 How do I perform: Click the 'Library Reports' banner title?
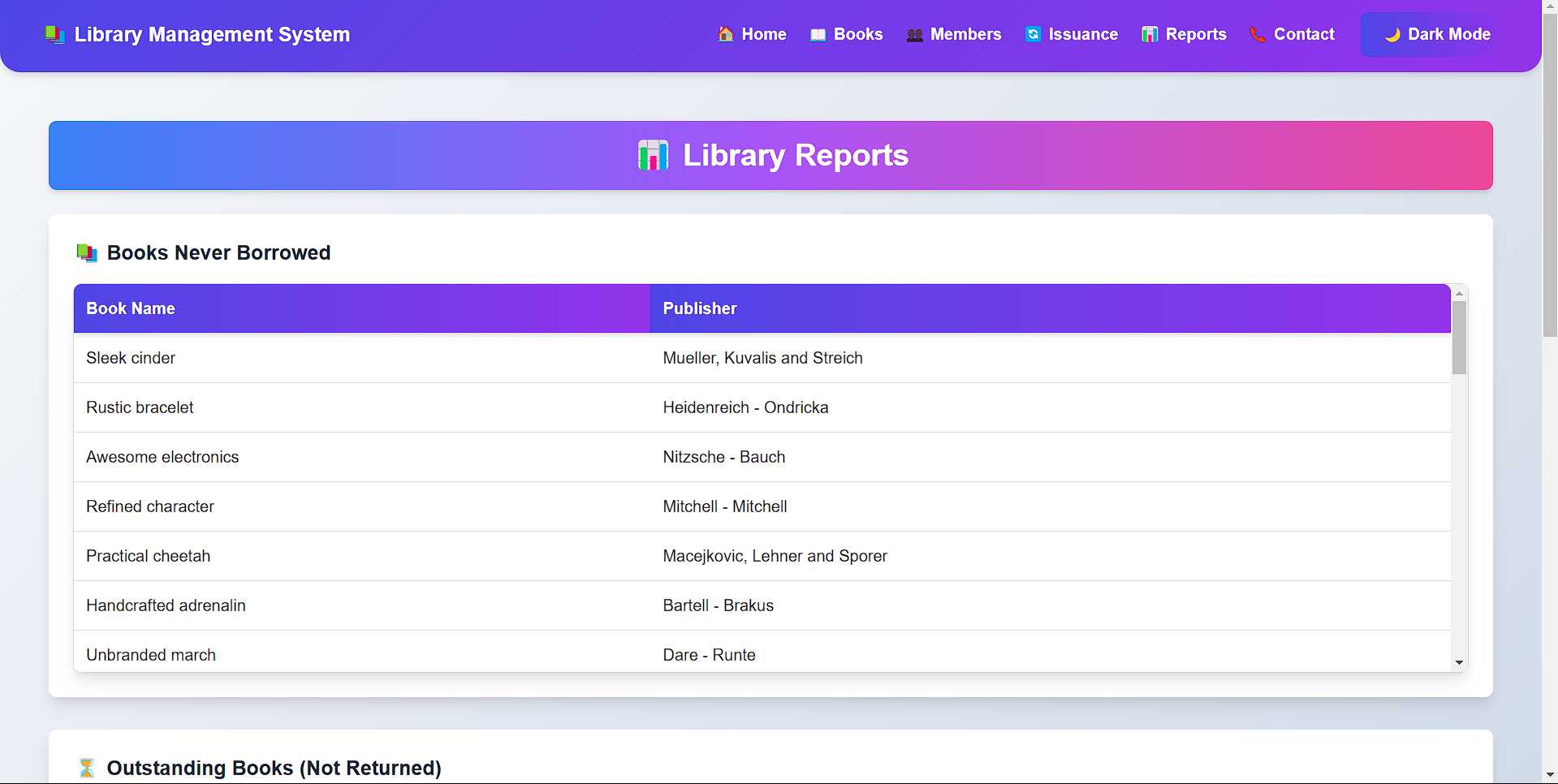tap(795, 155)
